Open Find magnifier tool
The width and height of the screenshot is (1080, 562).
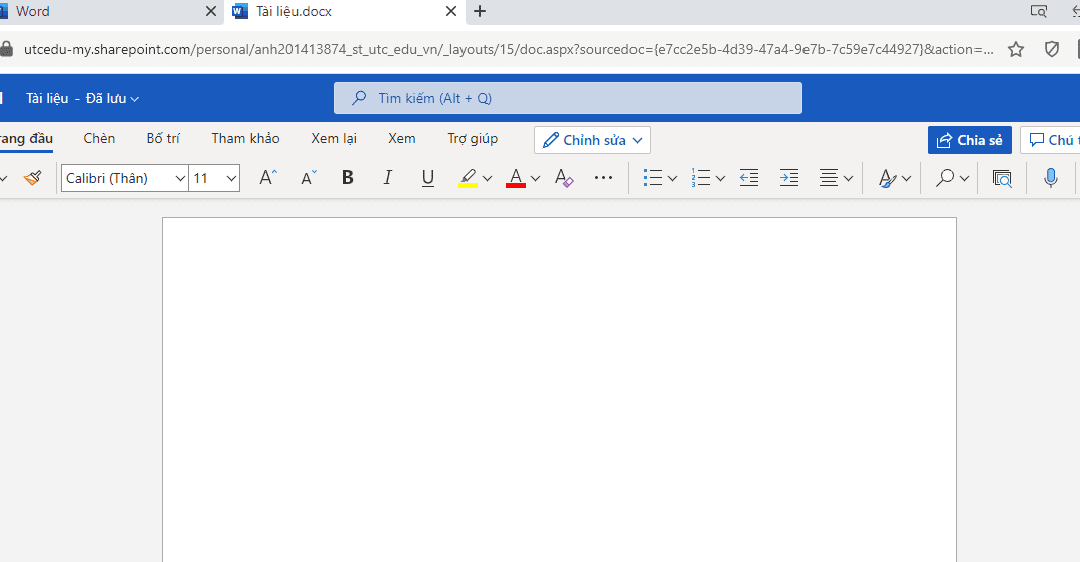tap(945, 178)
